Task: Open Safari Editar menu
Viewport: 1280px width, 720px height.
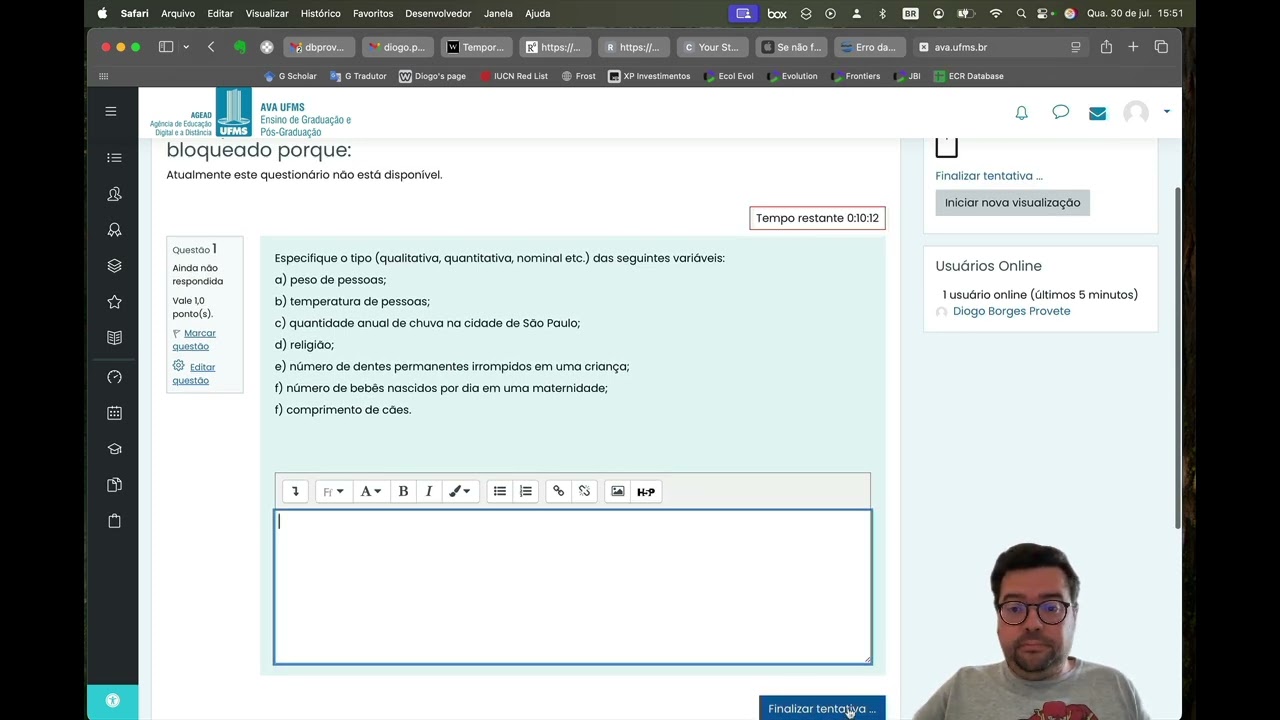Action: (220, 13)
